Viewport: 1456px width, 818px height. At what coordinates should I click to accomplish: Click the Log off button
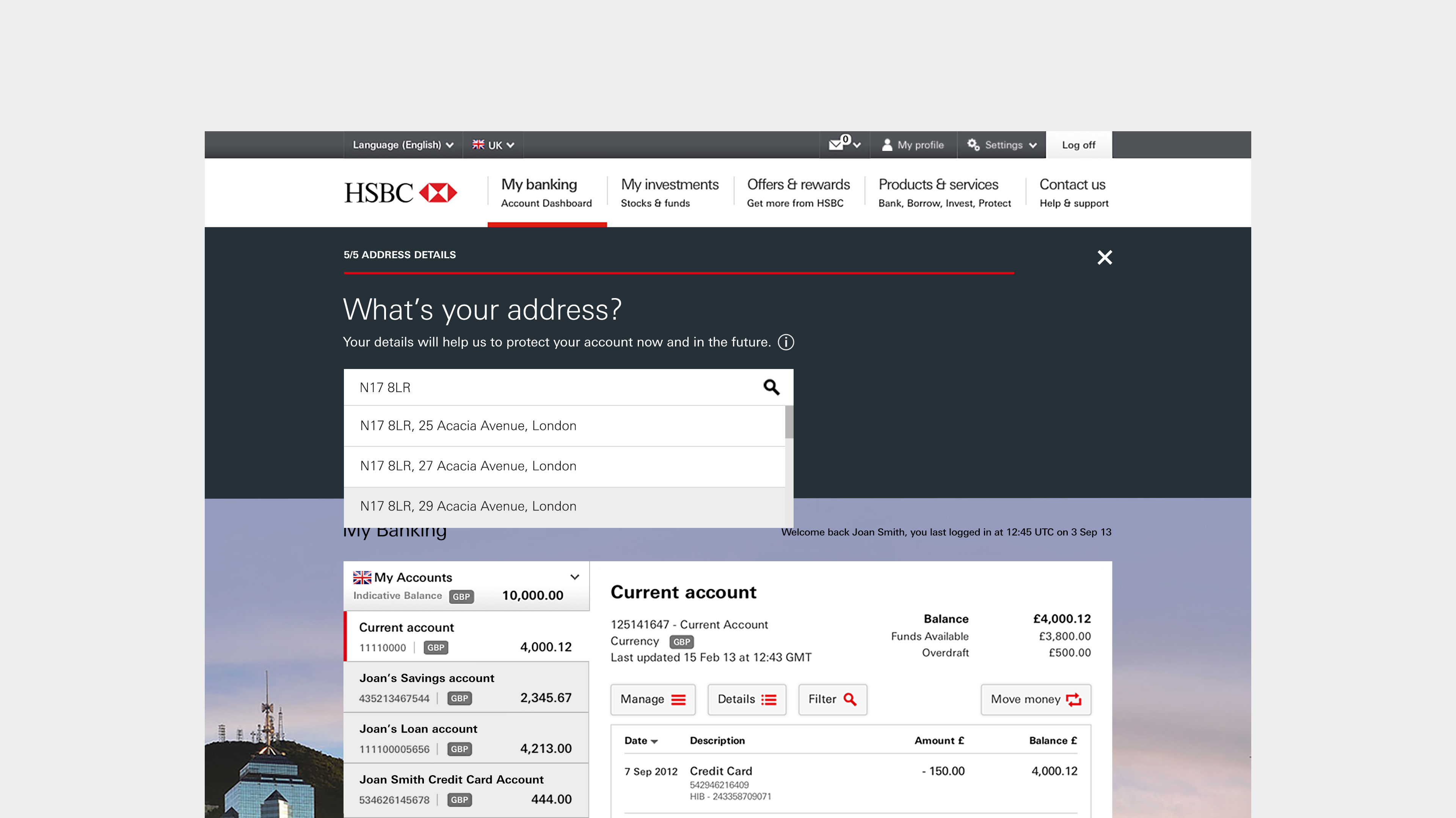coord(1078,145)
